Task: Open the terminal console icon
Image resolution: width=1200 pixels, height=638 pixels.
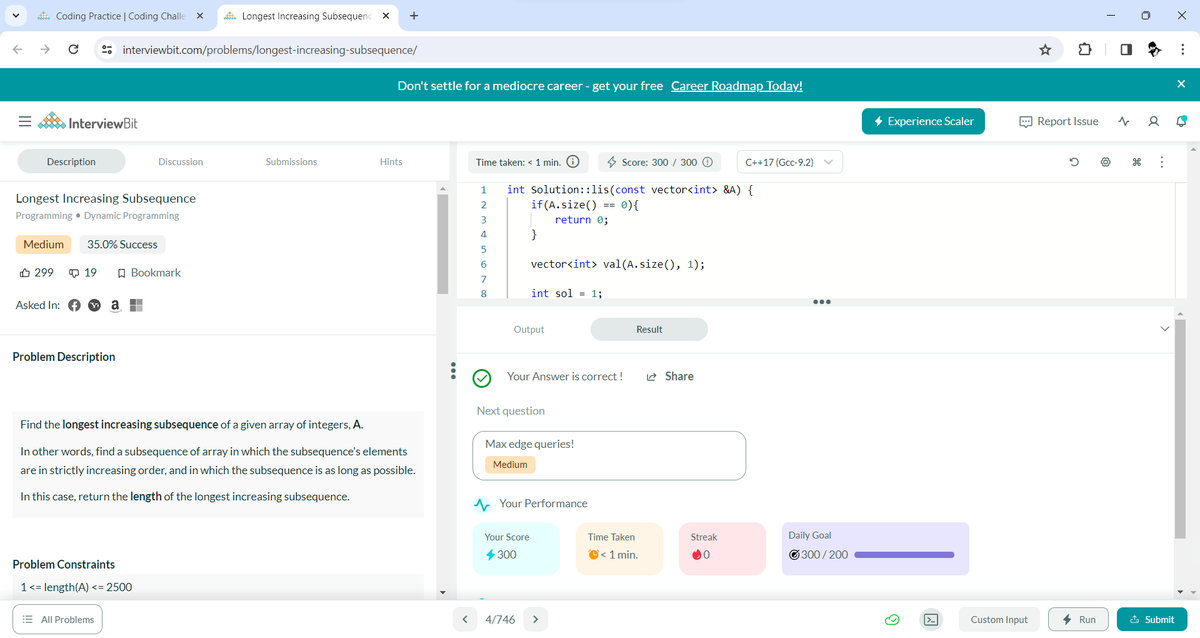Action: (x=929, y=620)
